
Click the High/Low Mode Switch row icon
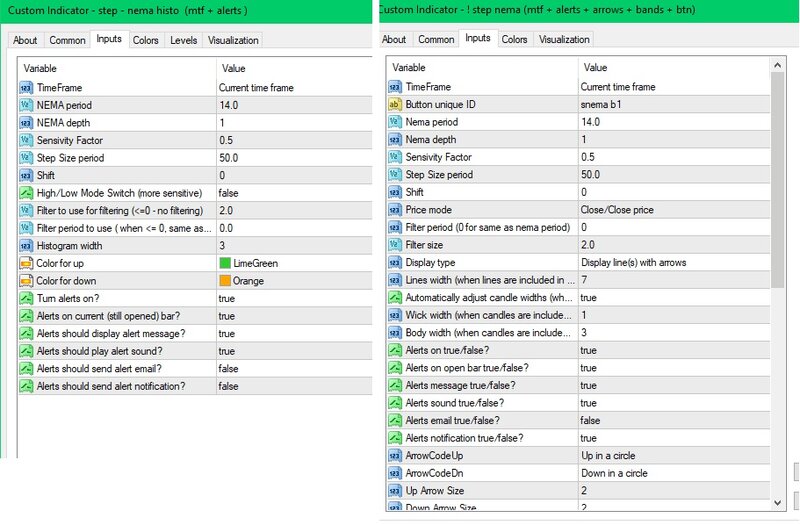coord(26,193)
